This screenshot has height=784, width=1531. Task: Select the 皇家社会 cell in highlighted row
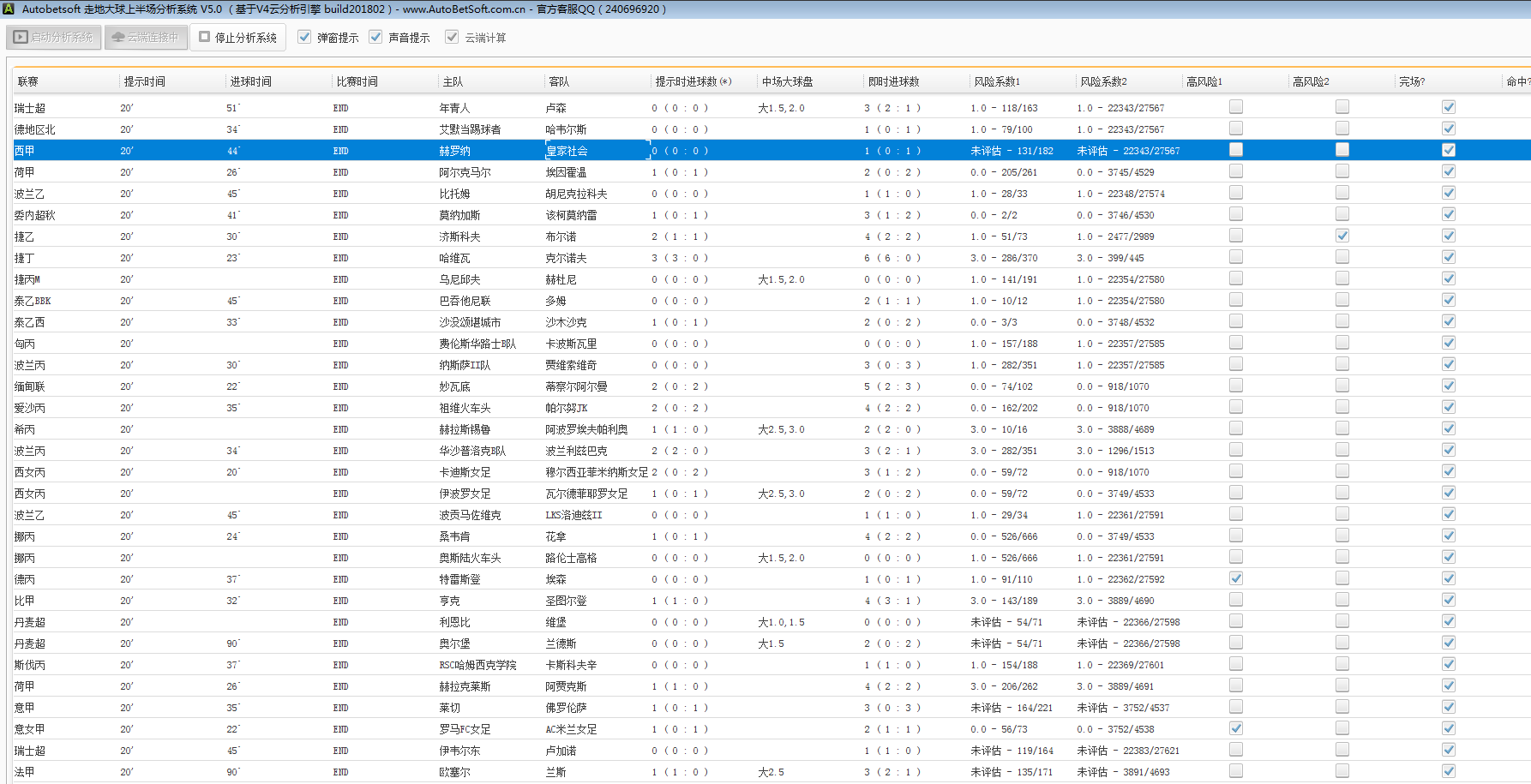(x=567, y=151)
